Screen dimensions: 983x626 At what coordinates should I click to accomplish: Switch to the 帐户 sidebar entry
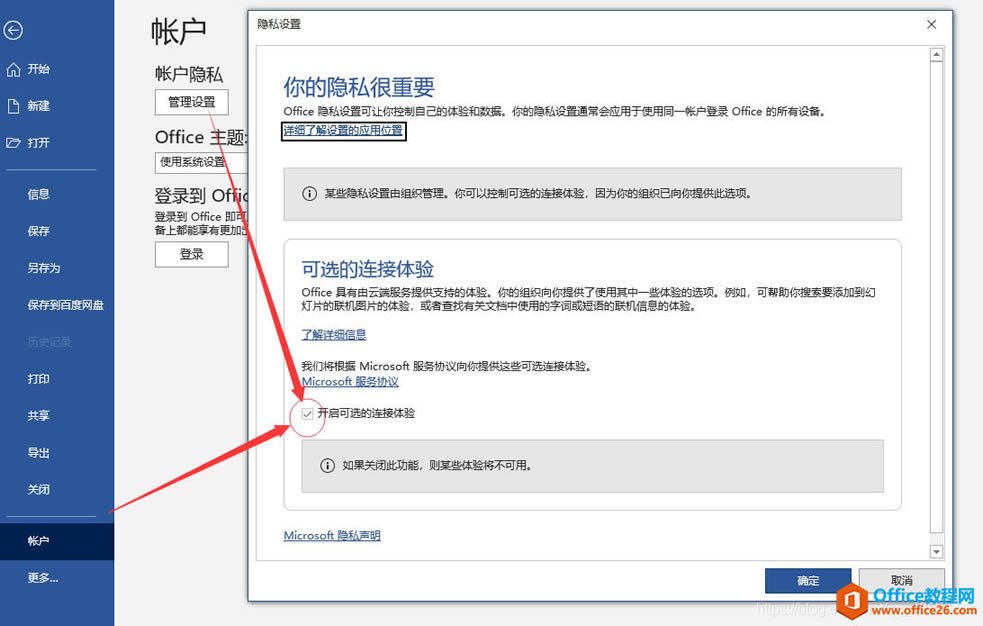(40, 540)
